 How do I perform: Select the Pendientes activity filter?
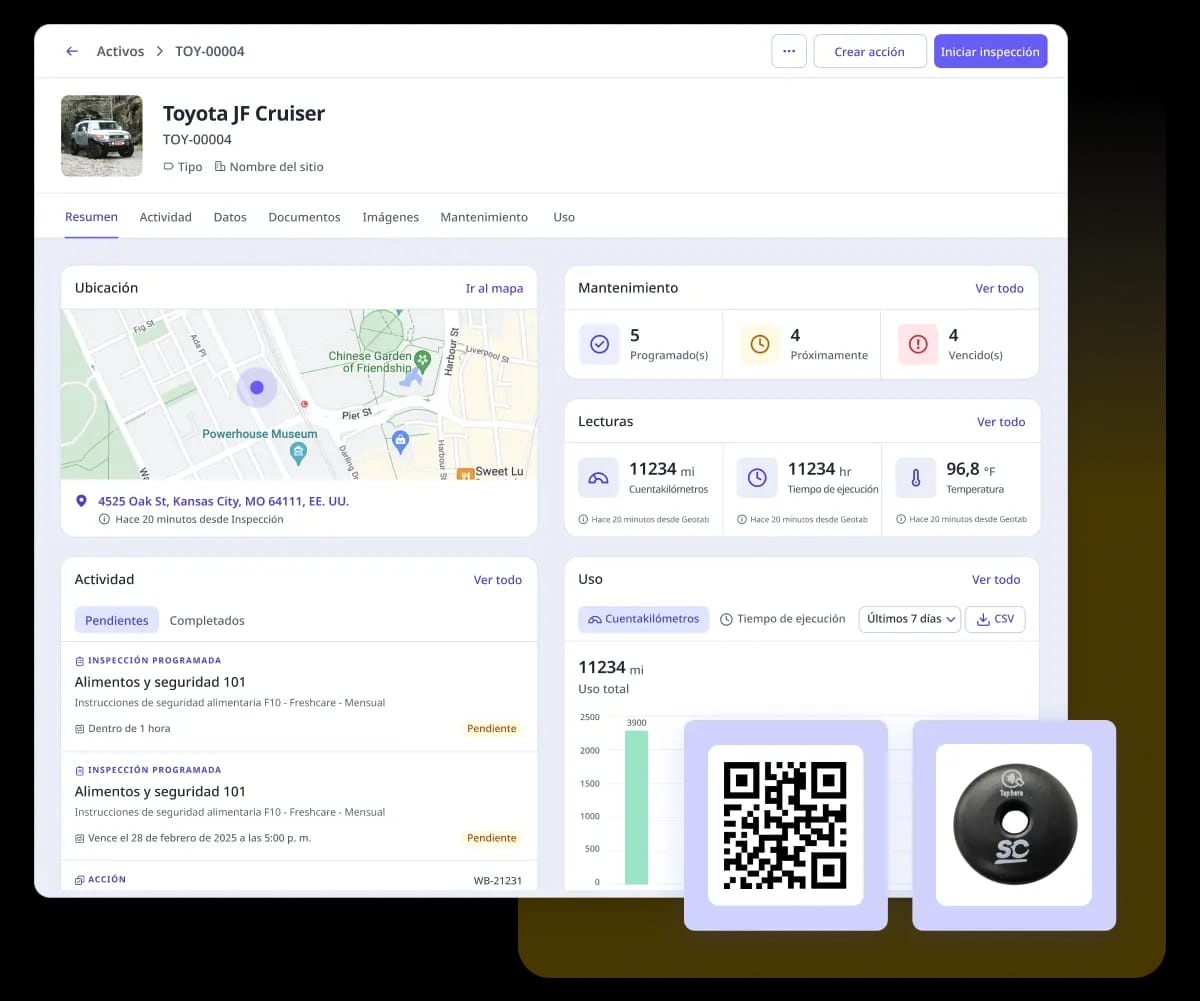coord(116,620)
